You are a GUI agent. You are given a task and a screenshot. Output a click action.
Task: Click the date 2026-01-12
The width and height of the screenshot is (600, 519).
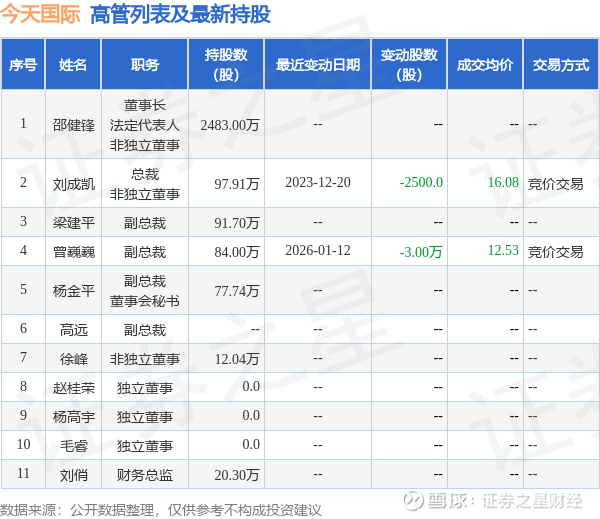click(318, 250)
